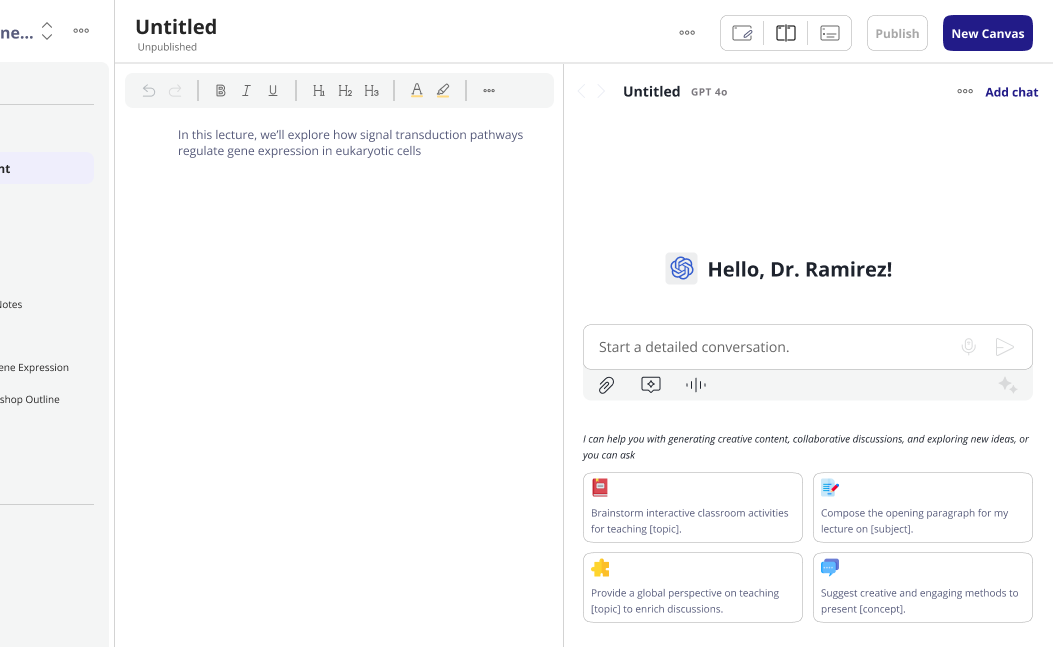The image size is (1053, 647).
Task: Undo the last edit in the toolbar
Action: pos(148,91)
